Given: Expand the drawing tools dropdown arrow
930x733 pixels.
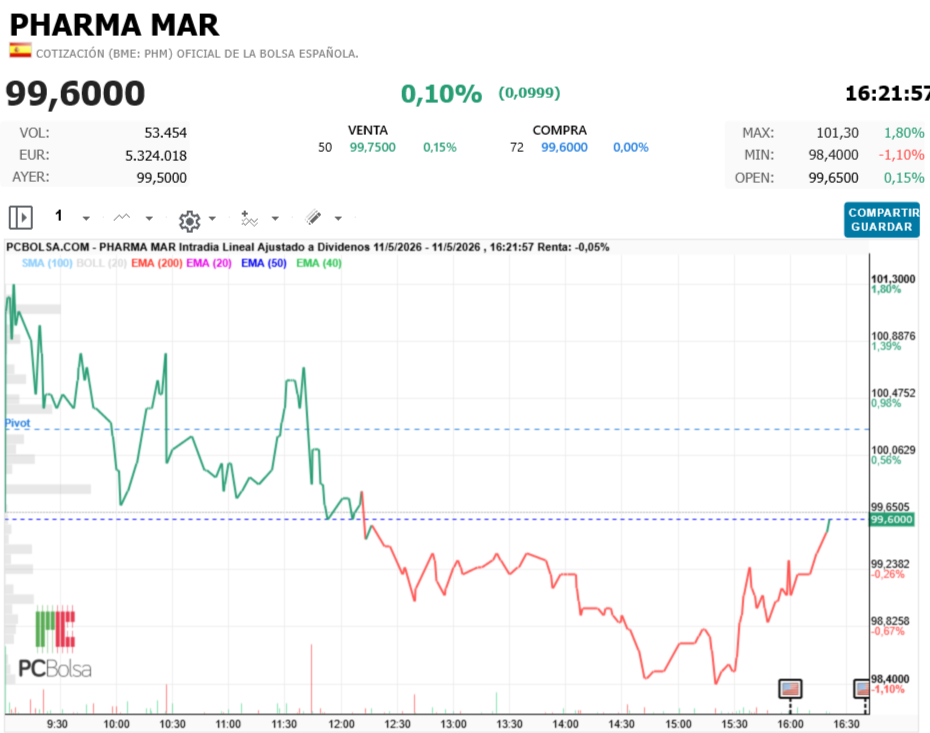Looking at the screenshot, I should 338,218.
